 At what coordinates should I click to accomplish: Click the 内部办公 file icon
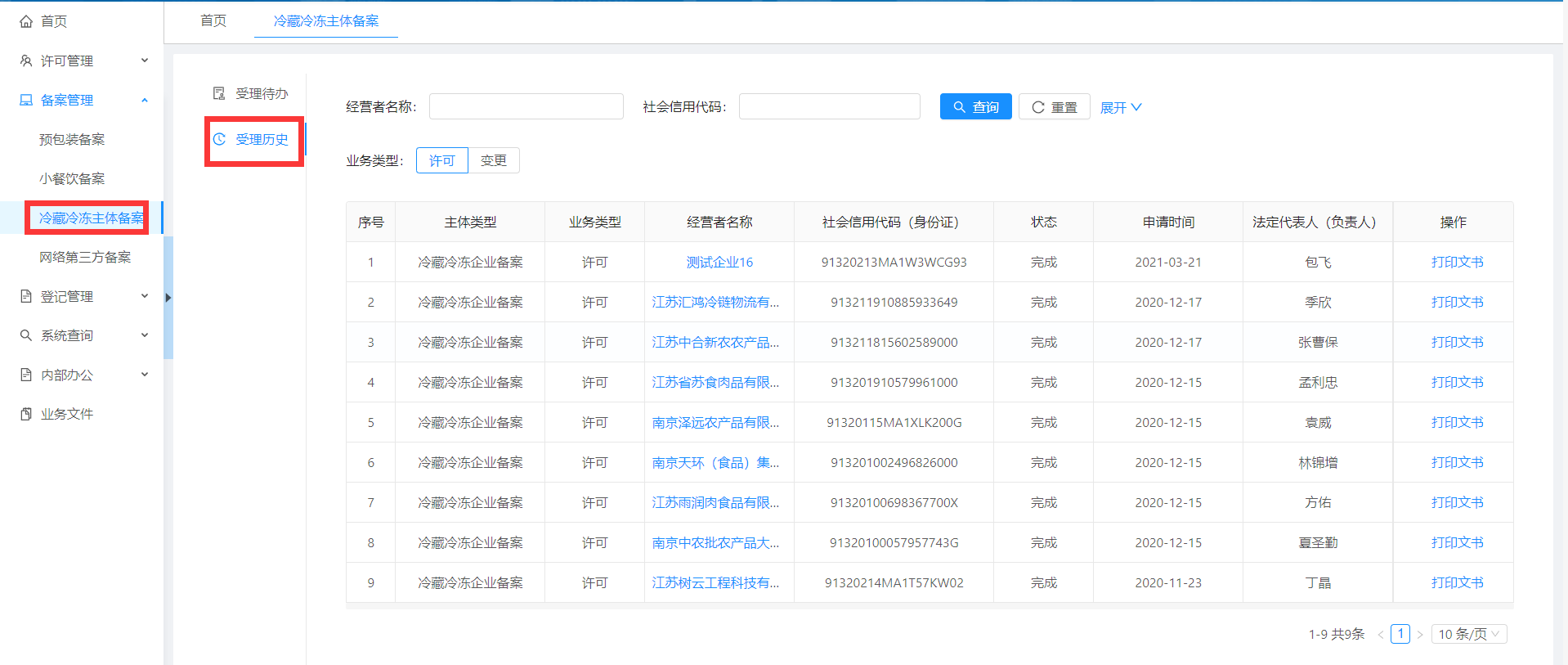(26, 375)
